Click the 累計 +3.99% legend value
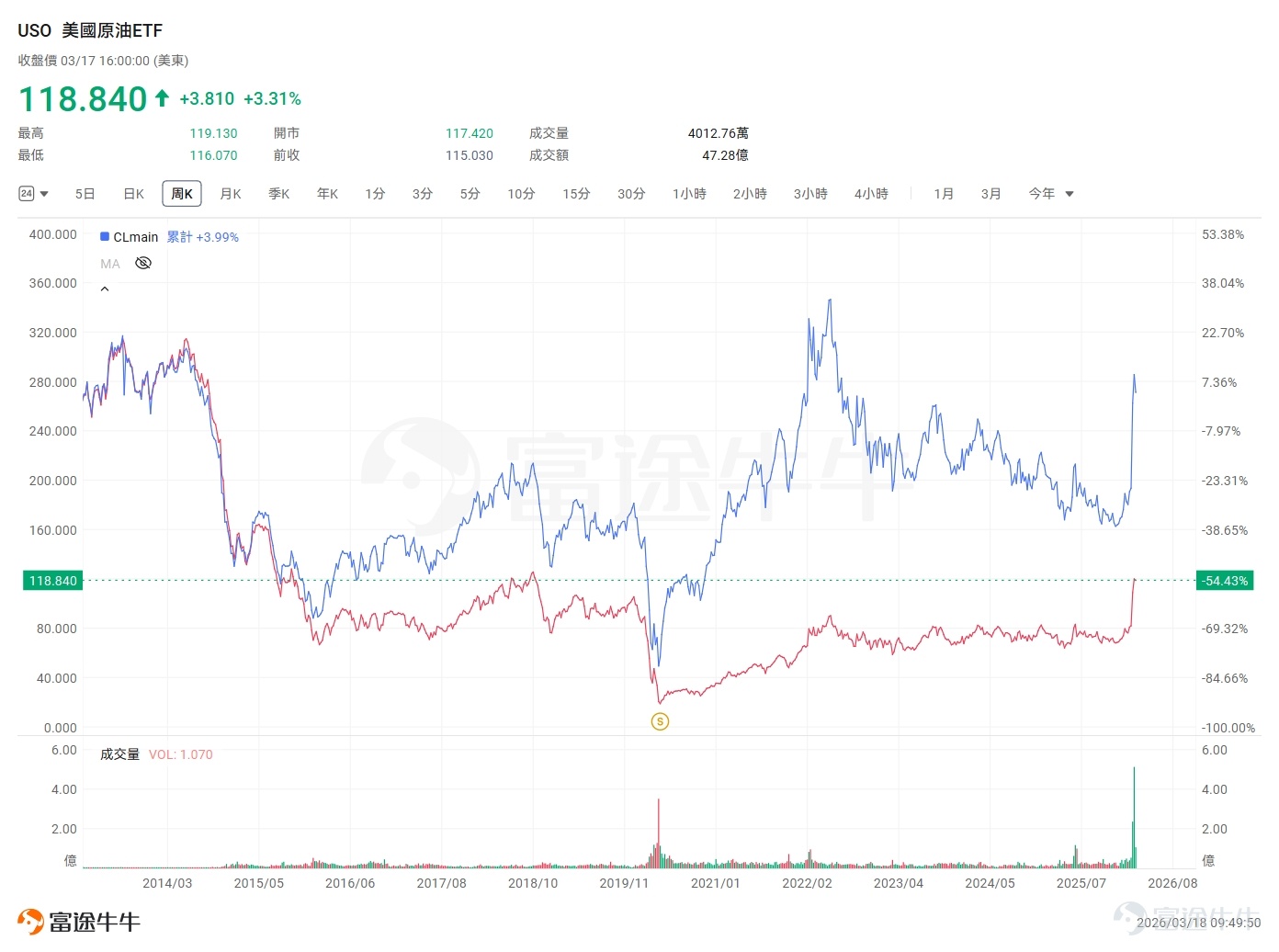Image resolution: width=1279 pixels, height=952 pixels. click(202, 237)
